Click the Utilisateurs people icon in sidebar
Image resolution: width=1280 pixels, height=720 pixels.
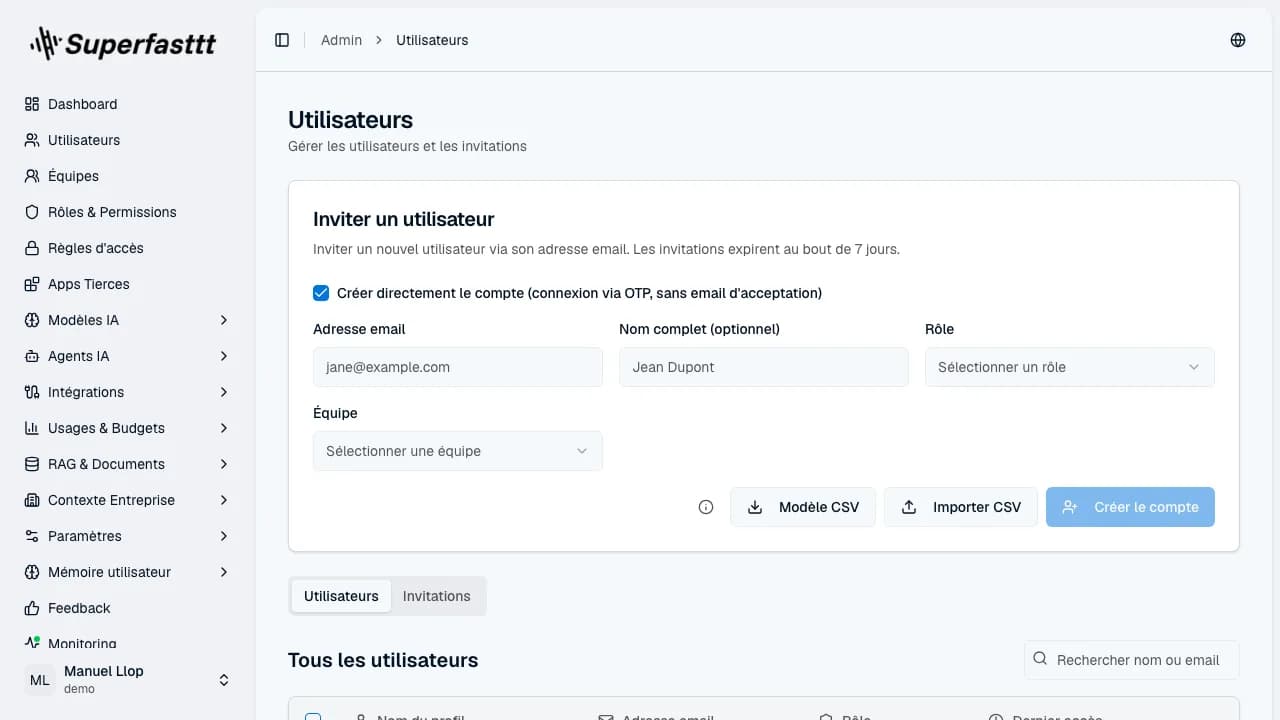tap(32, 140)
